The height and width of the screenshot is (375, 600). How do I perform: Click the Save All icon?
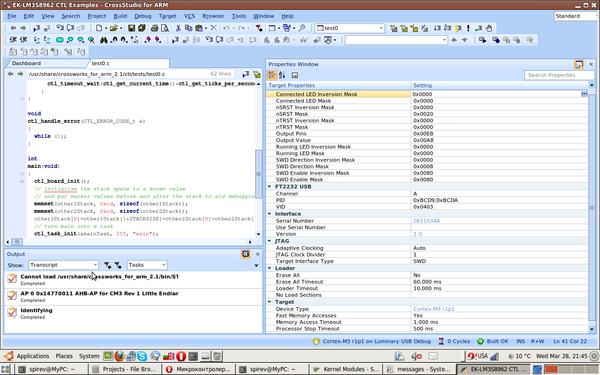coord(142,28)
